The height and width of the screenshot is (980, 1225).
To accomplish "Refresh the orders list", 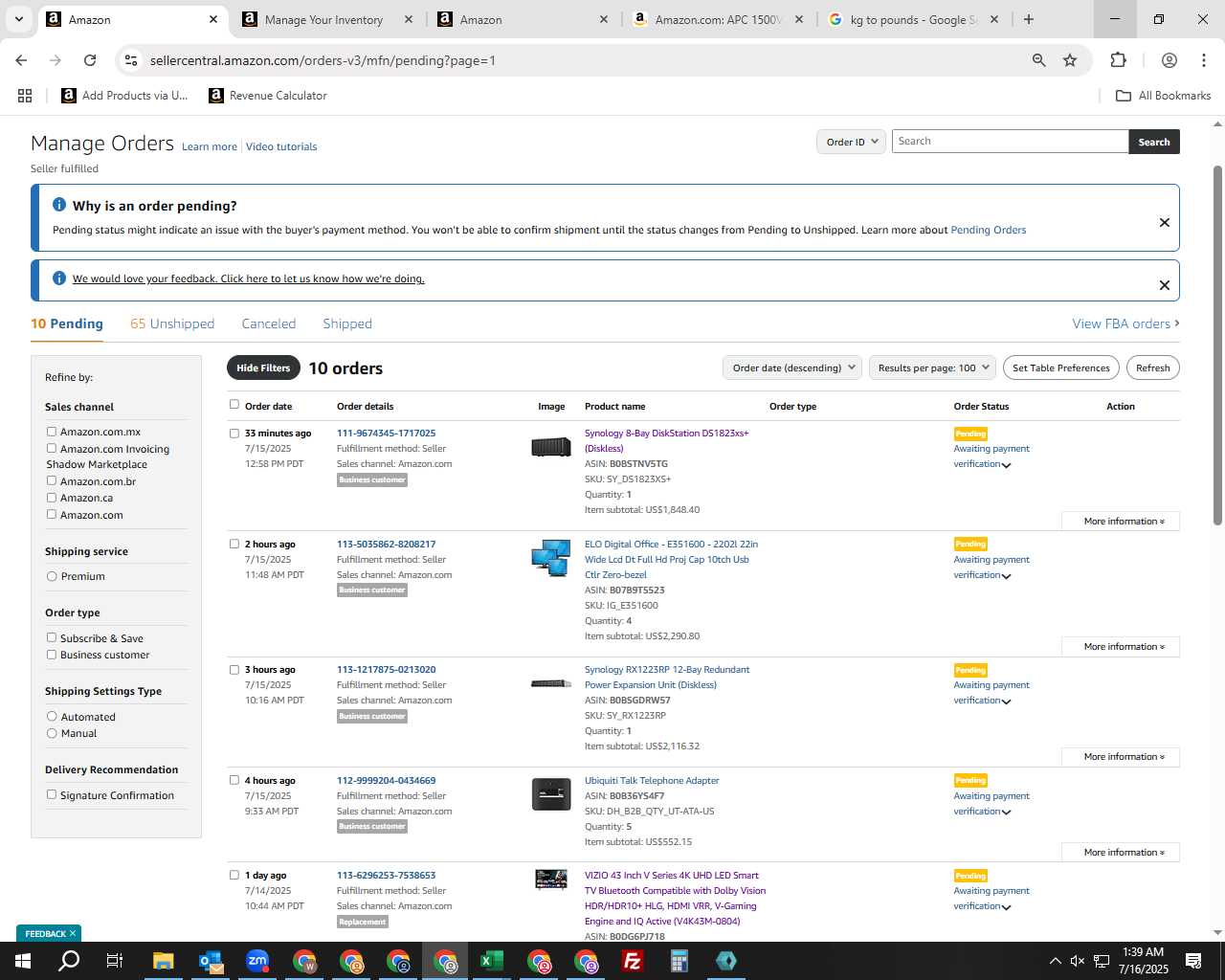I will point(1153,367).
